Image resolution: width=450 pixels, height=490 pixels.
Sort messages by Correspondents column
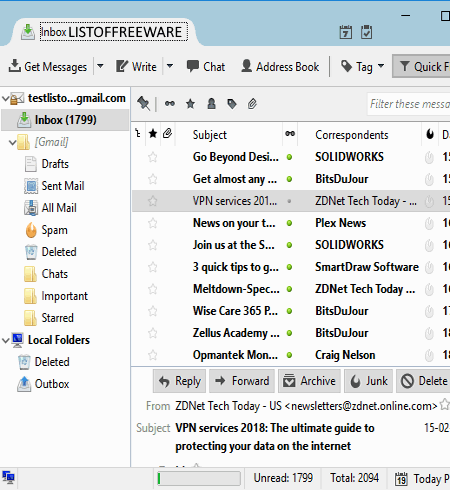[352, 135]
